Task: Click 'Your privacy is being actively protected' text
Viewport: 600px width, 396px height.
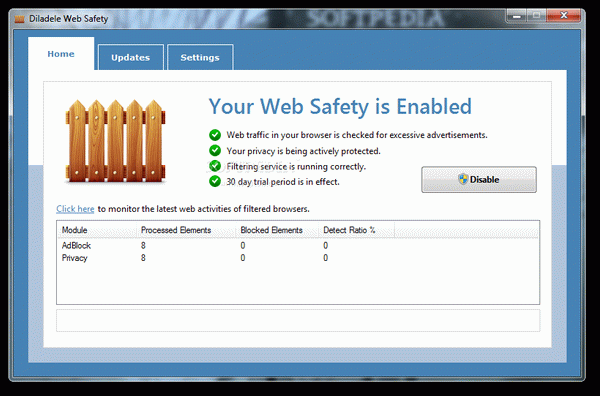Action: click(303, 151)
